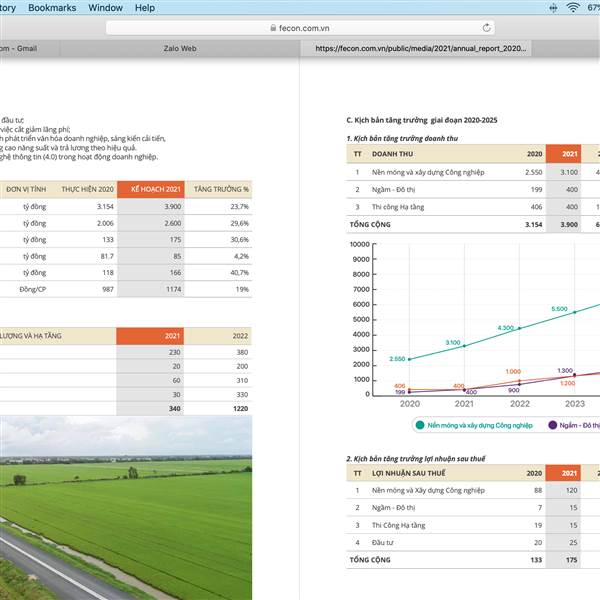Select the fecon annual report tab

416,49
